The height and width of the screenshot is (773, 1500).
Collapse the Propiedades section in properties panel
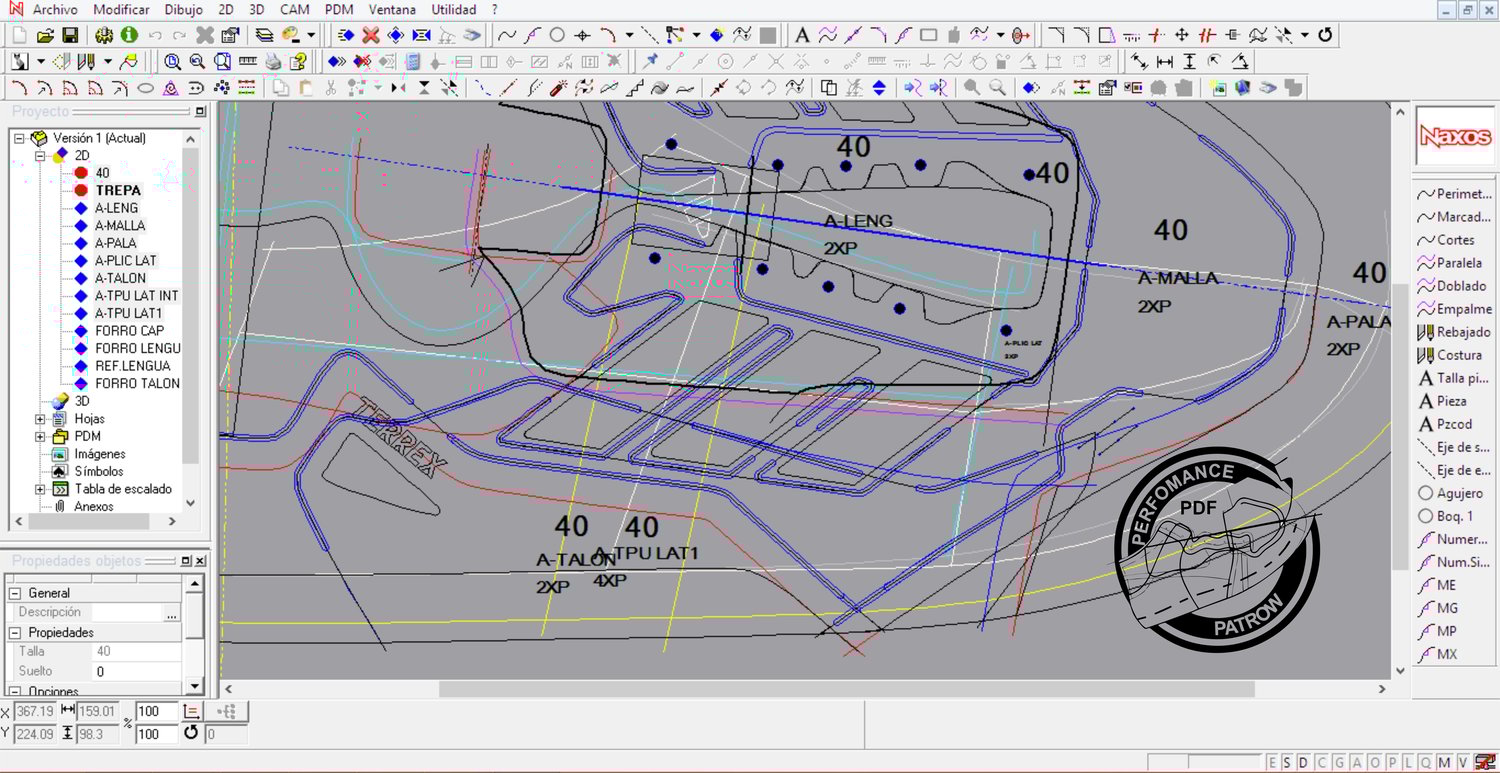(x=15, y=633)
